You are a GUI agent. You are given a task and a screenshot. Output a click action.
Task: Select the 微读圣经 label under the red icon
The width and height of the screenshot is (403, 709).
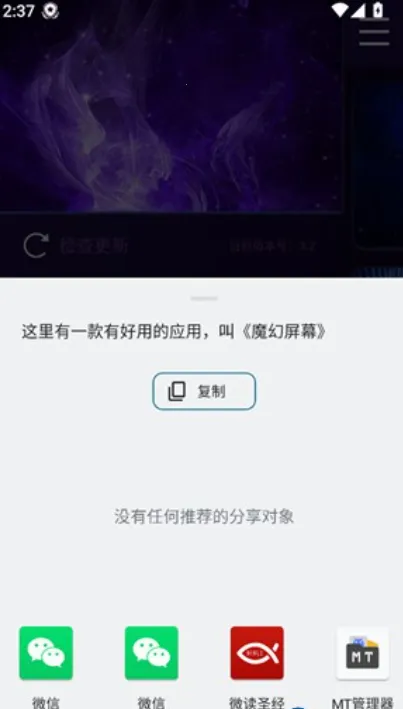coord(257,703)
